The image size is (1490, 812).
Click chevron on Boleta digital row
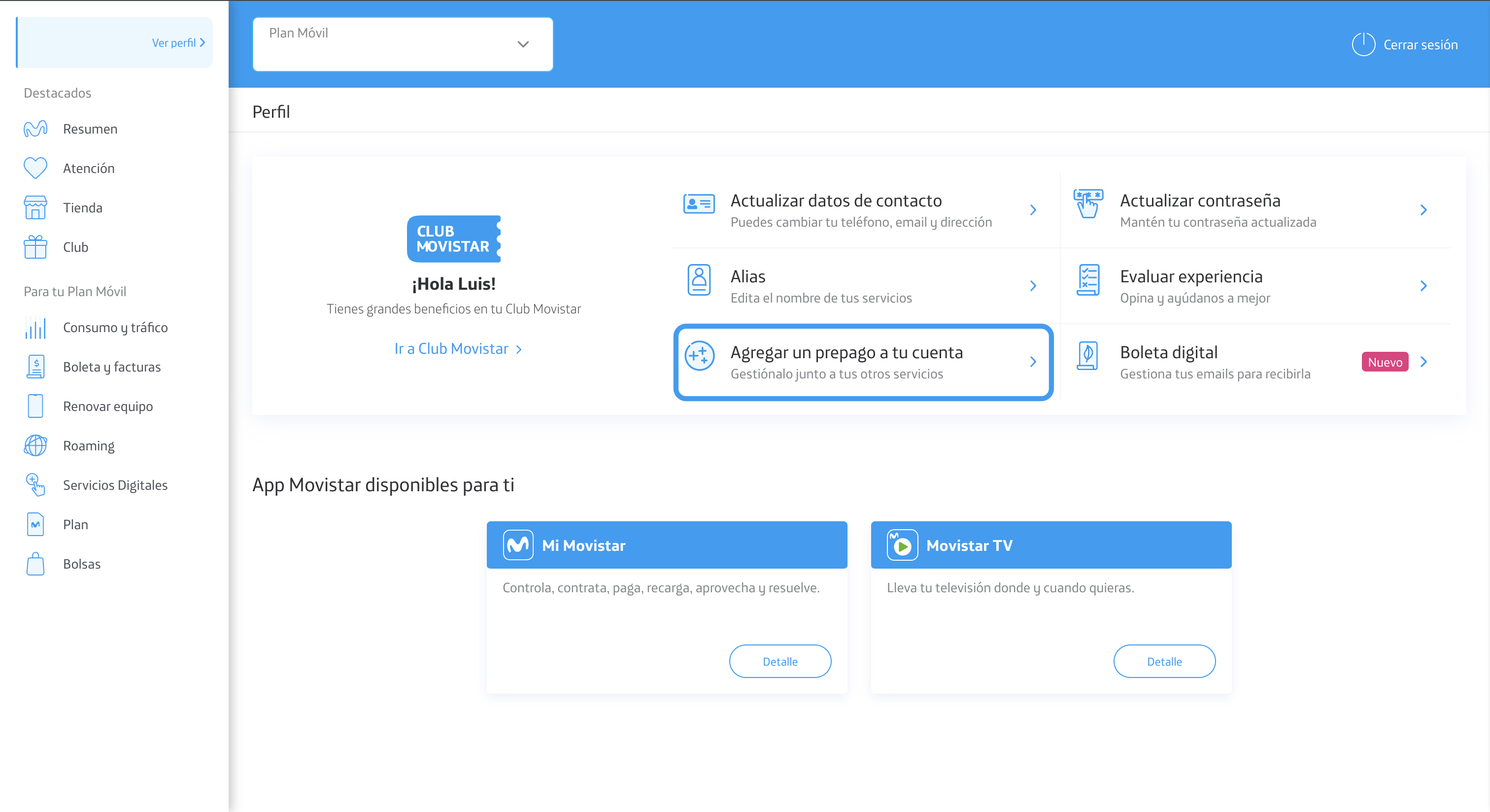[1423, 362]
